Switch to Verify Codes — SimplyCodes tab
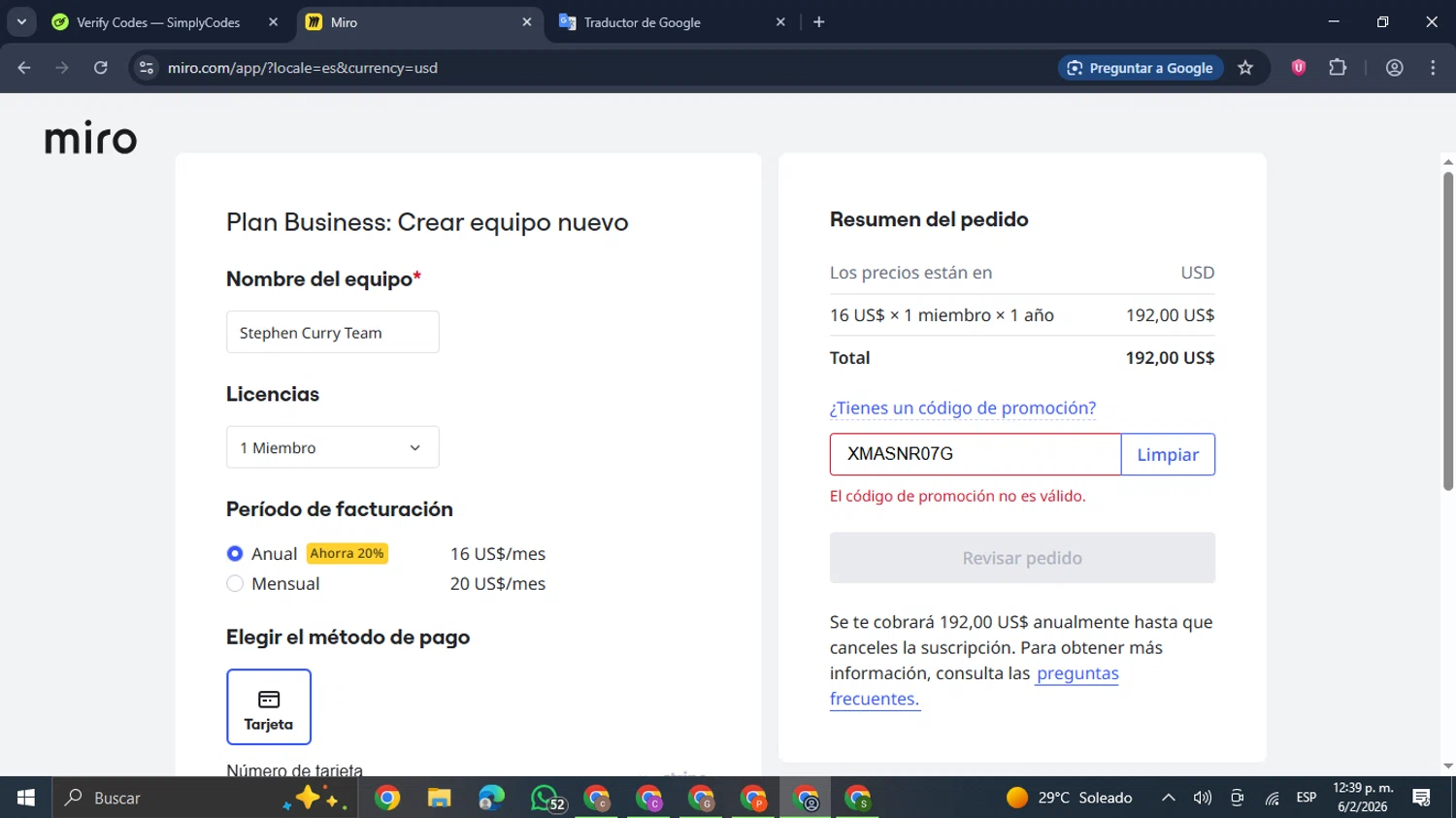Viewport: 1456px width, 818px height. (x=158, y=21)
